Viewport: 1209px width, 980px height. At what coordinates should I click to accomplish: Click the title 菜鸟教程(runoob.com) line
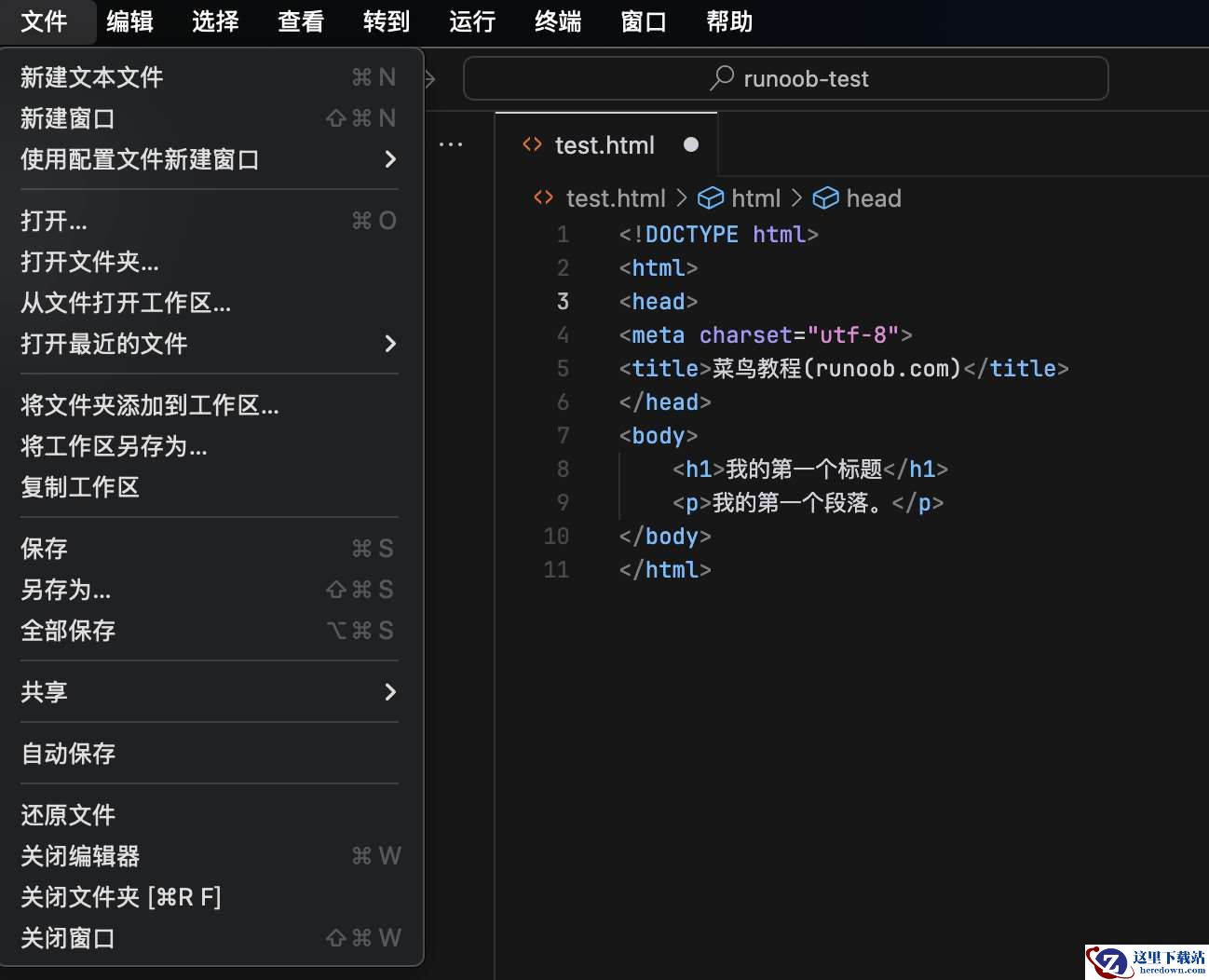844,369
